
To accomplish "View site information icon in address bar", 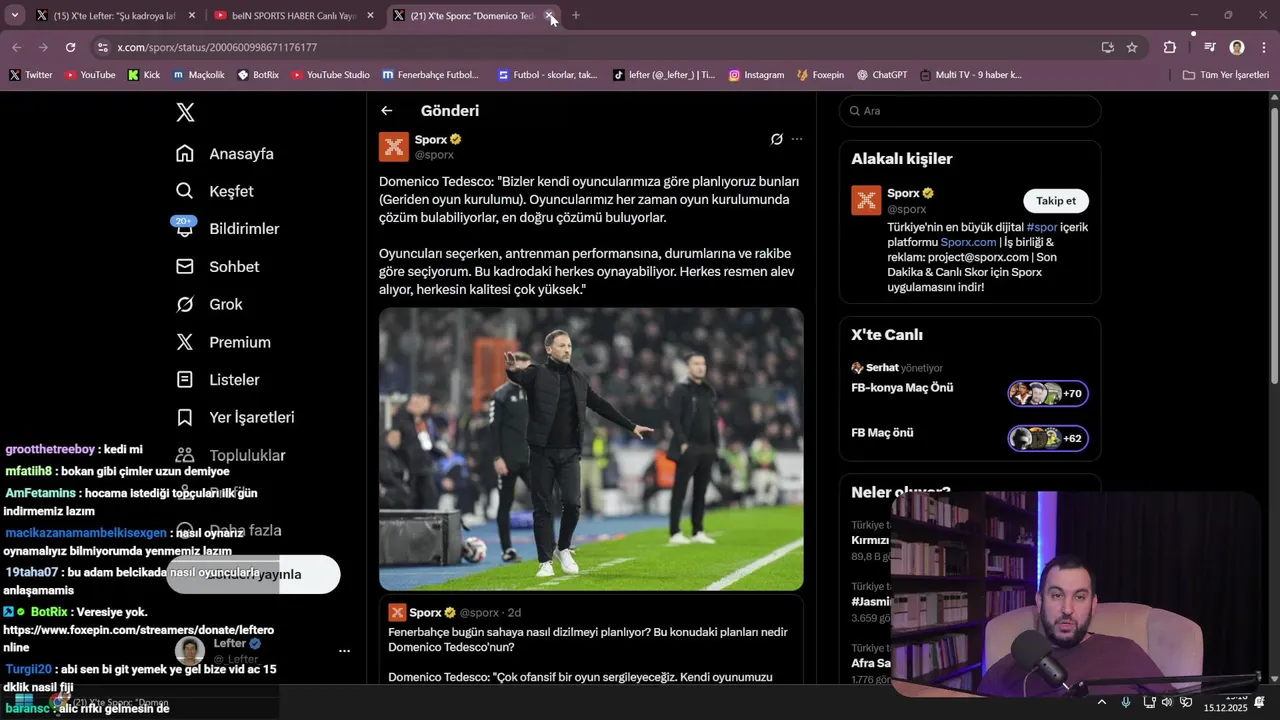I will point(102,47).
